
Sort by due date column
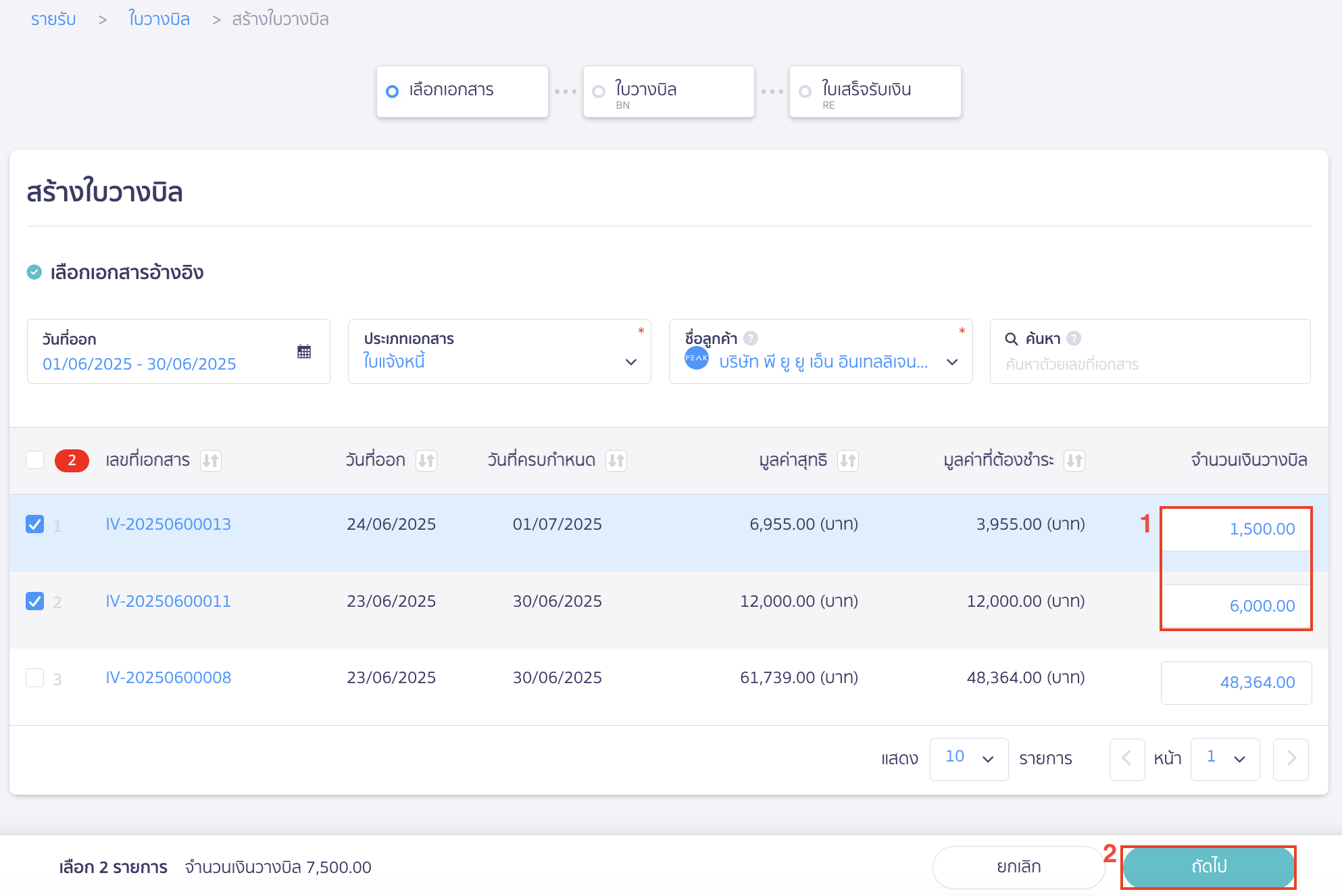pyautogui.click(x=616, y=461)
